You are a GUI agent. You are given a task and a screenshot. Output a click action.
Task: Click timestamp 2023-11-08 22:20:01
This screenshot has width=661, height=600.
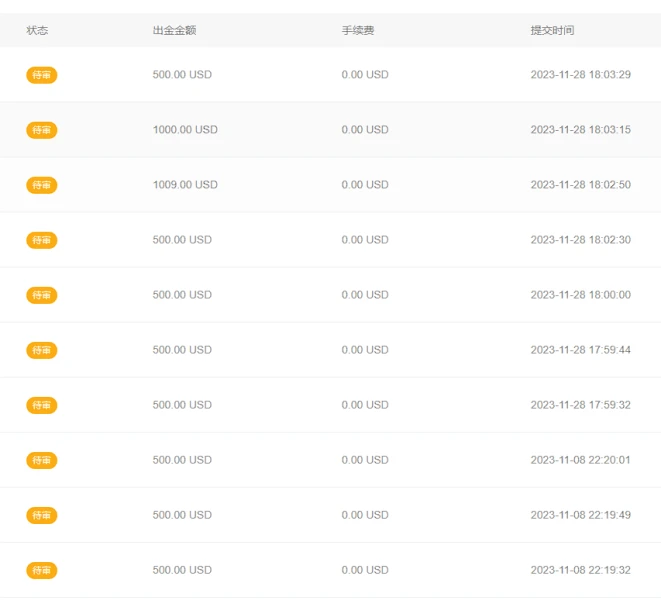coord(580,460)
